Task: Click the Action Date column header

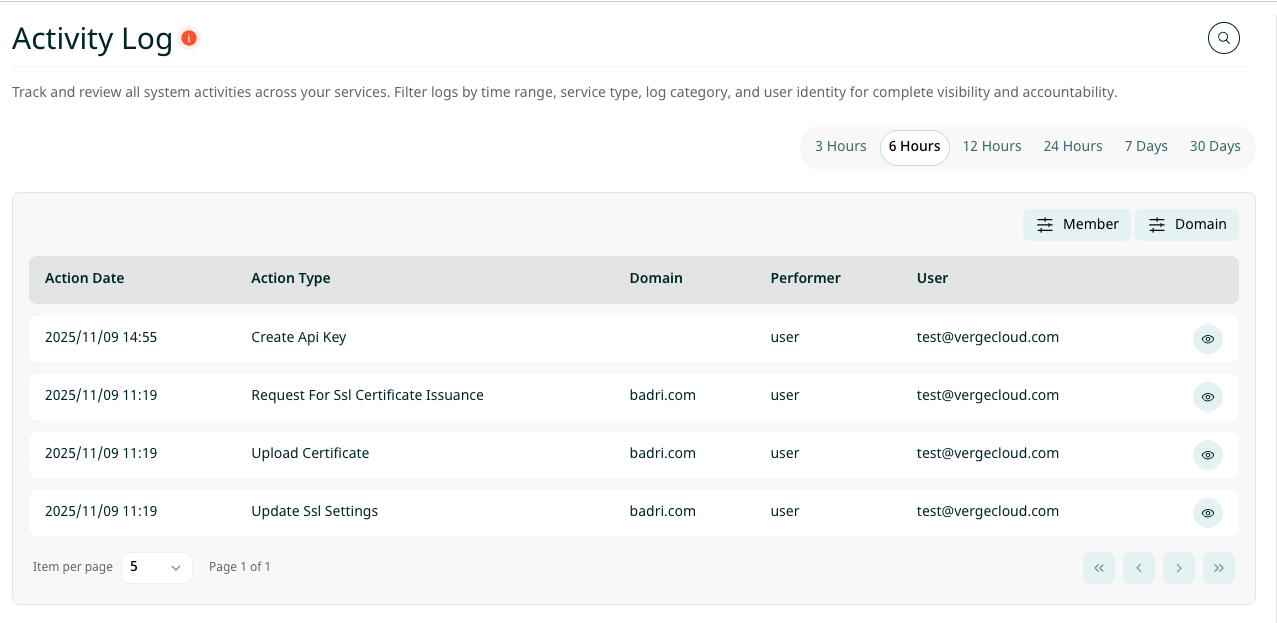Action: 85,279
